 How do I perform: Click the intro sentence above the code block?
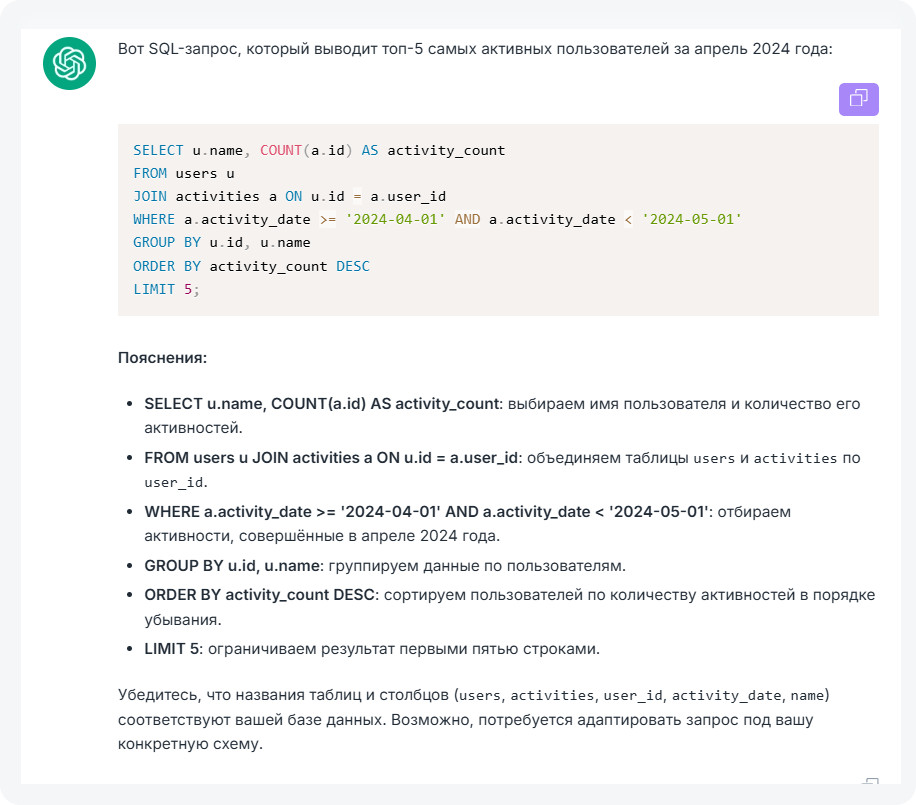(x=475, y=48)
